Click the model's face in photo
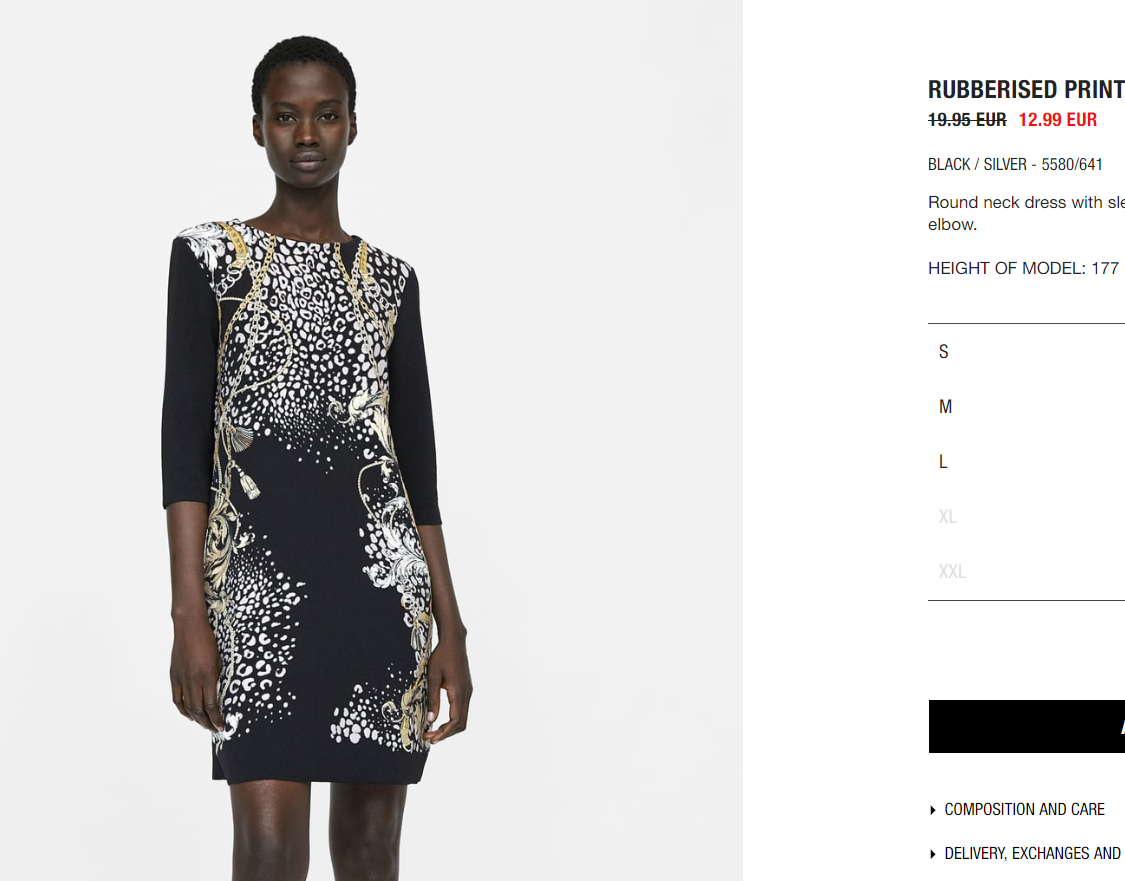Viewport: 1125px width, 881px height. pyautogui.click(x=307, y=128)
